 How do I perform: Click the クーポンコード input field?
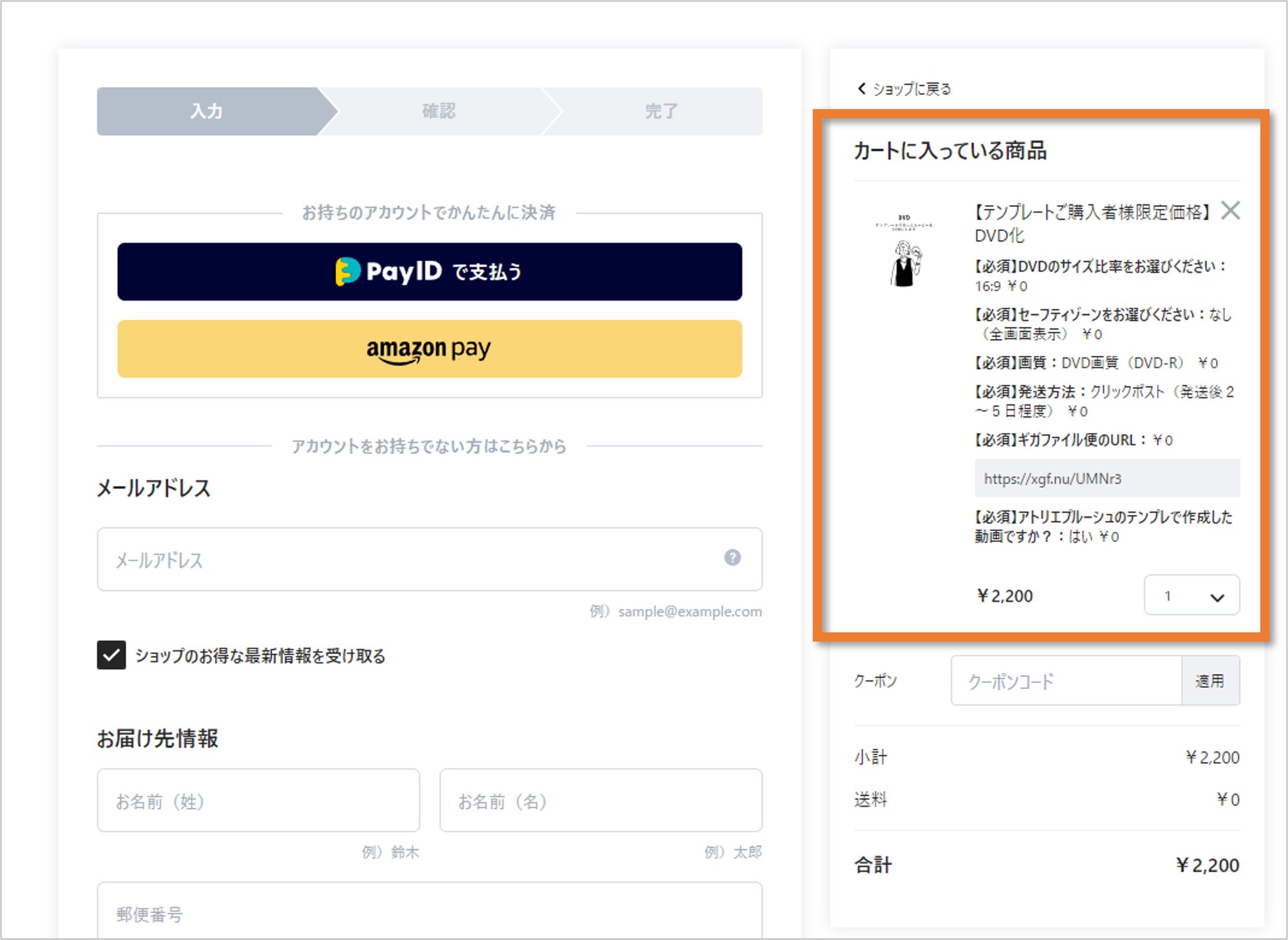click(x=1067, y=681)
